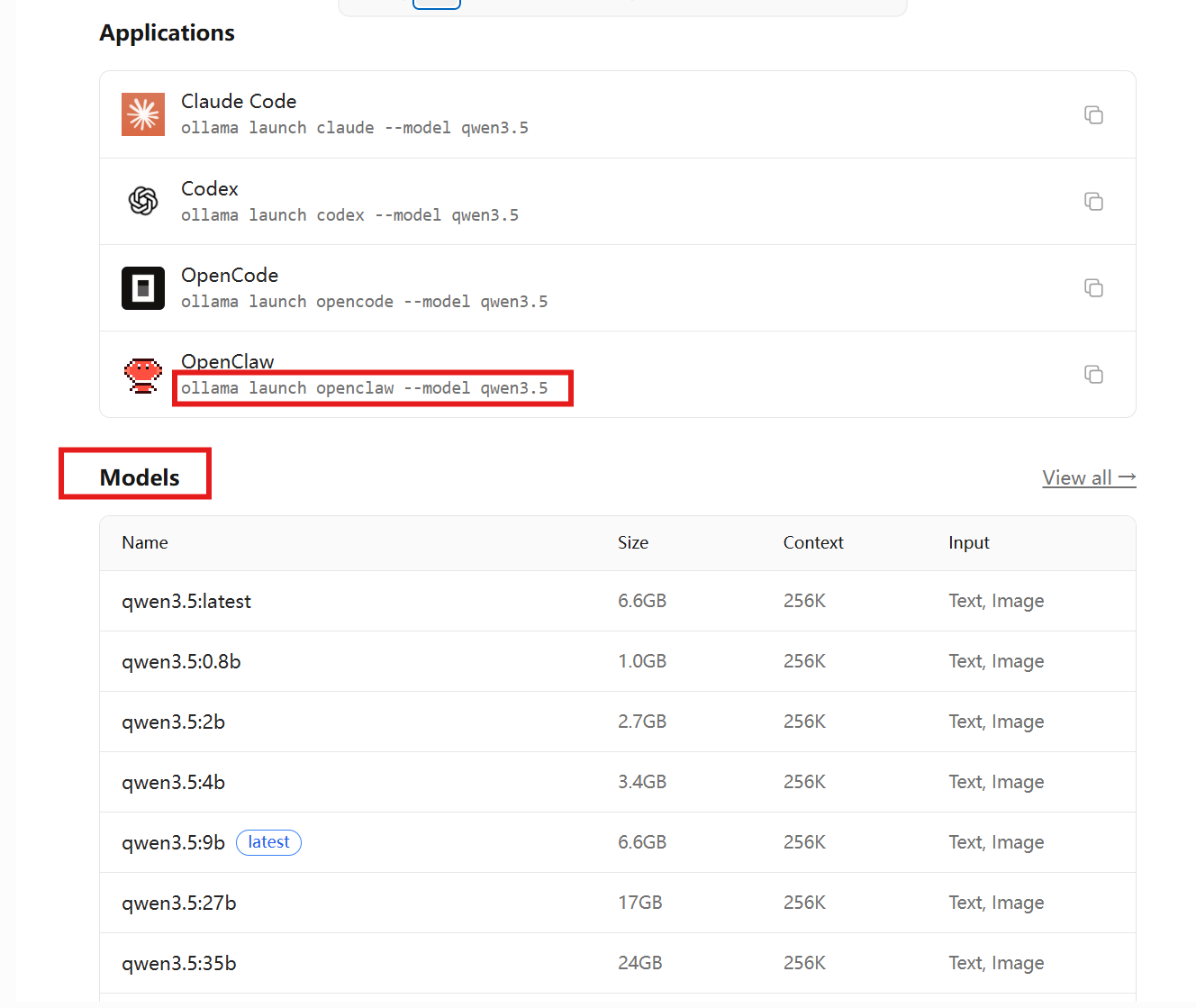Click 'Text, Image' input of qwen3.5:35b
This screenshot has width=1196, height=1008.
coord(996,963)
